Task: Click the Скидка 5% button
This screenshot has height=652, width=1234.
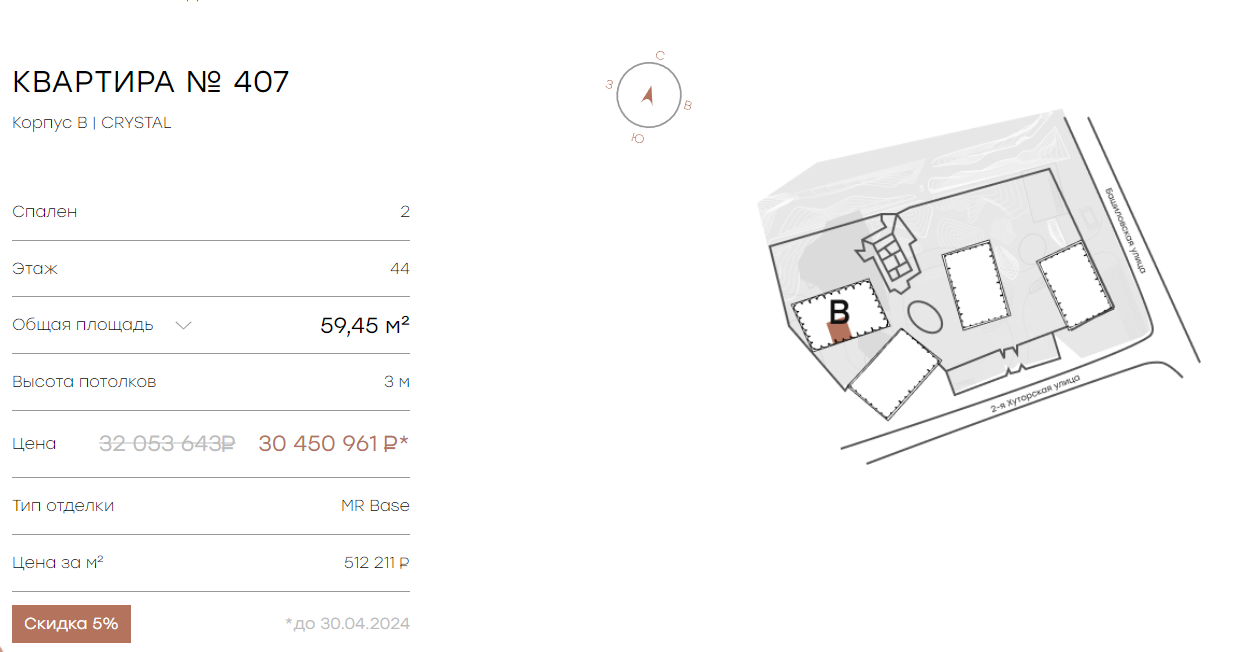Action: point(71,624)
